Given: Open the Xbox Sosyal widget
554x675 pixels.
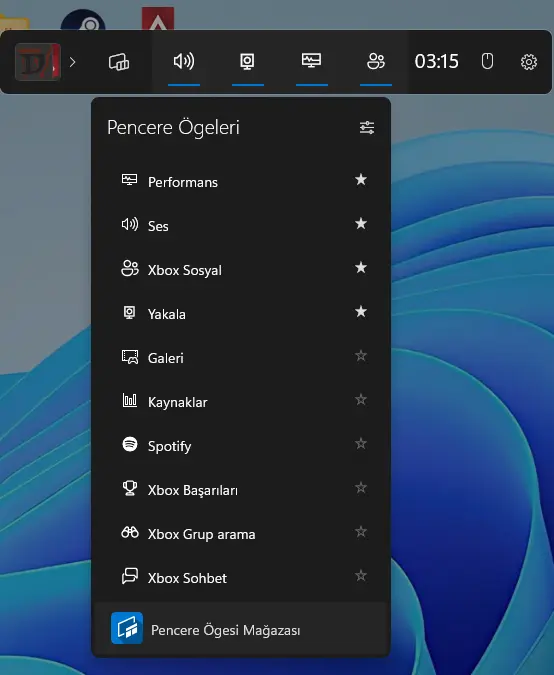Looking at the screenshot, I should [242, 269].
